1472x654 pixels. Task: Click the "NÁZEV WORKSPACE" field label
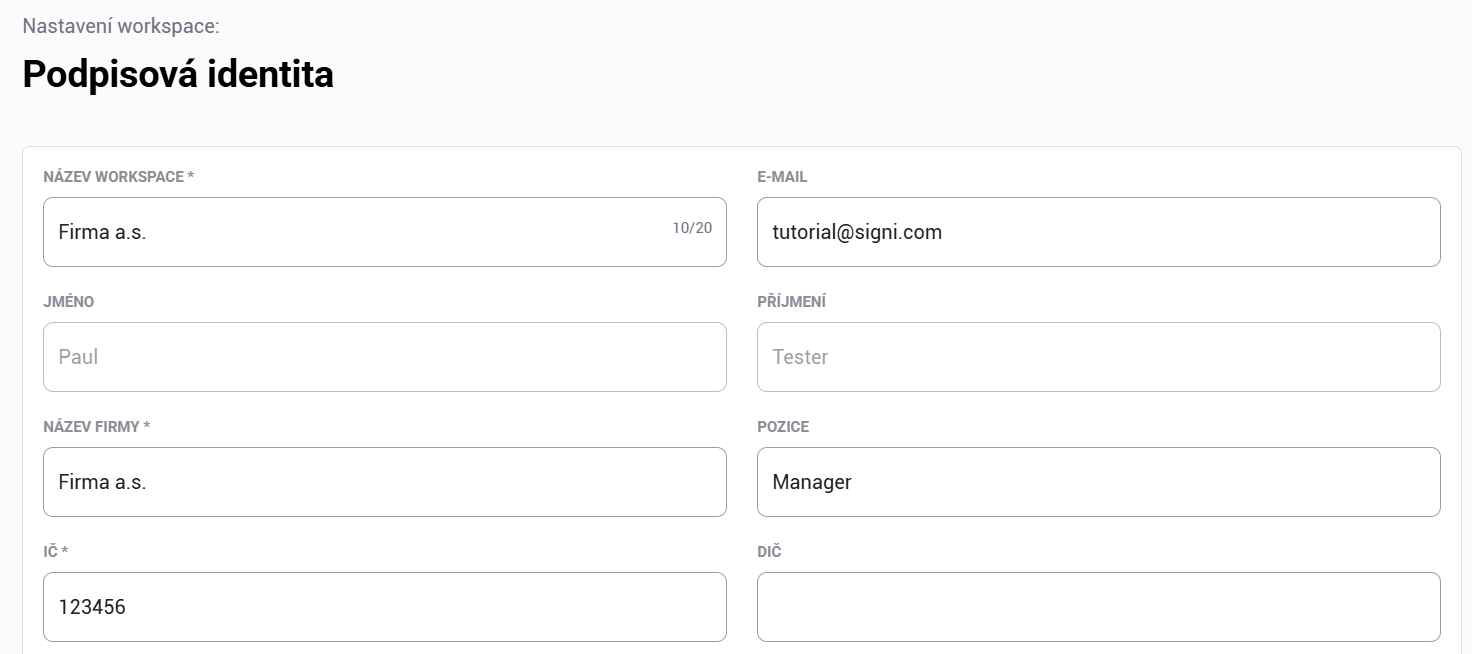113,177
